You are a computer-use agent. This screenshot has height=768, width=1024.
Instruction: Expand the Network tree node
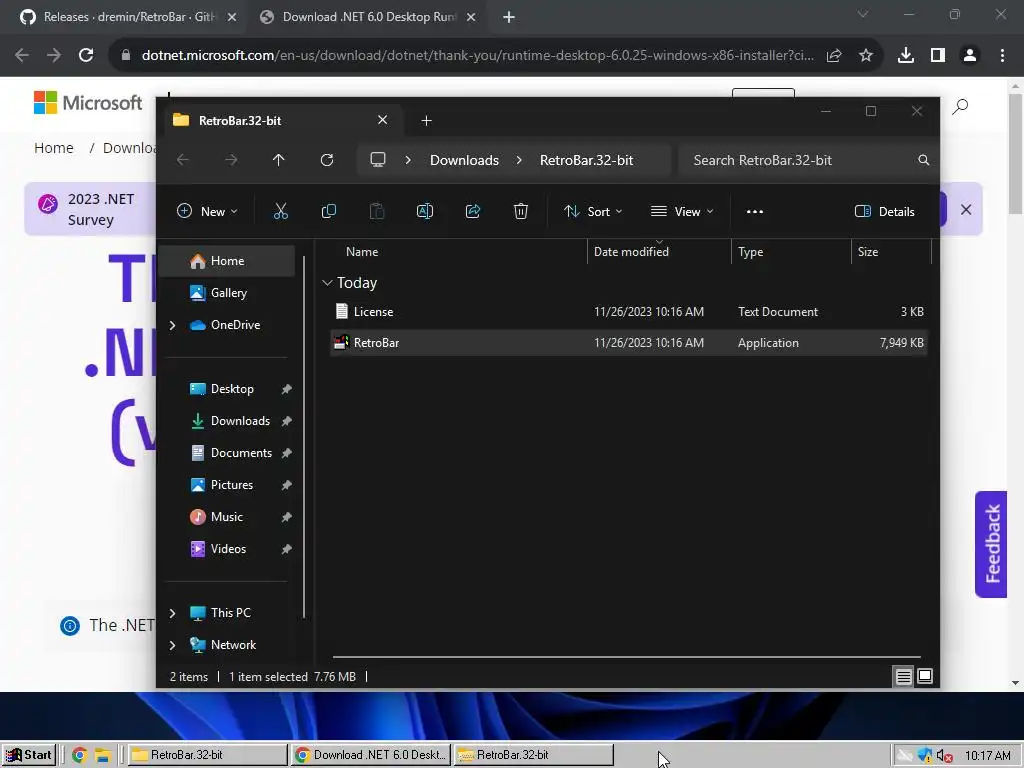pyautogui.click(x=172, y=645)
